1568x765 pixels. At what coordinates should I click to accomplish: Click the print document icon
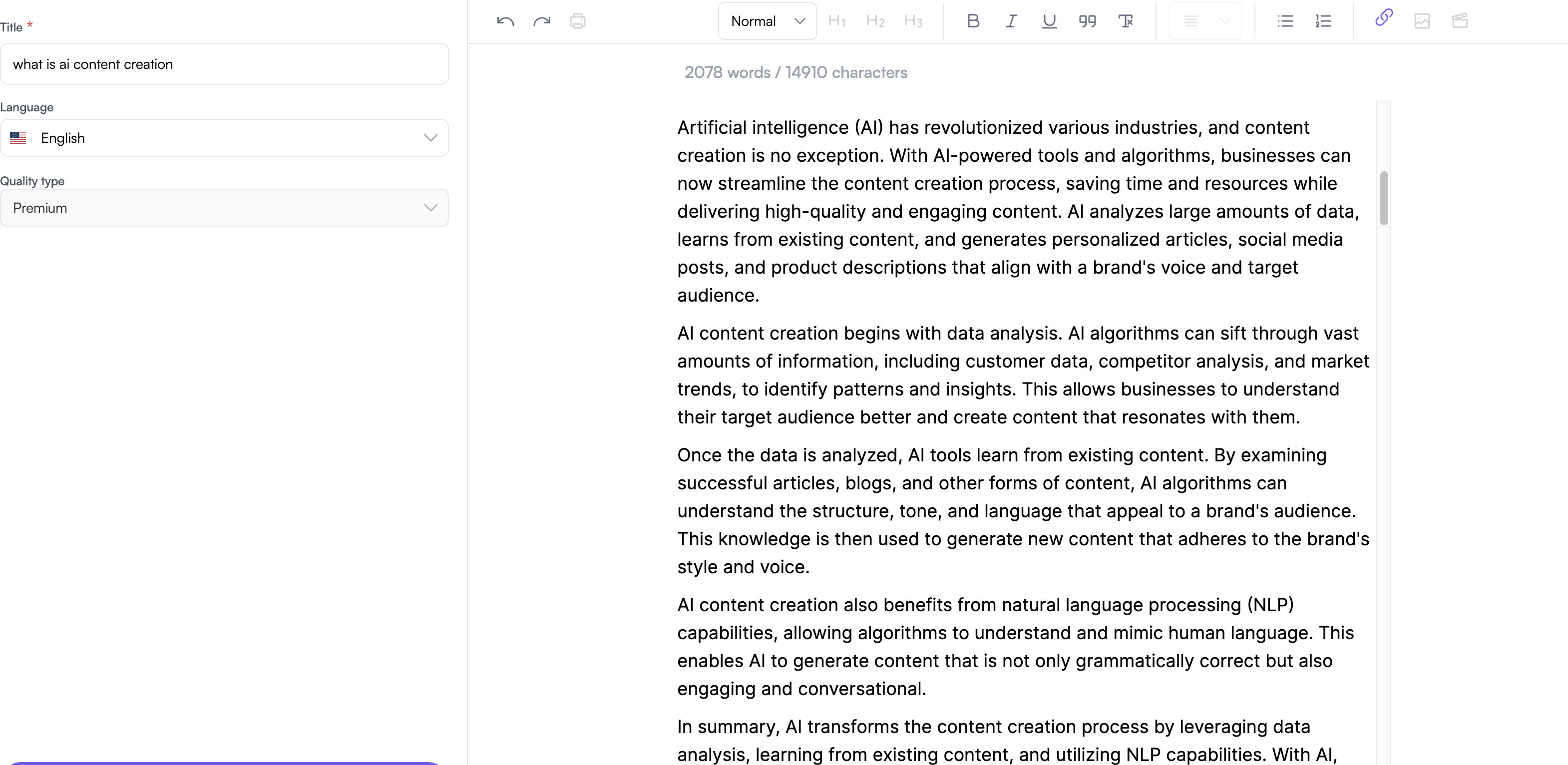tap(578, 20)
